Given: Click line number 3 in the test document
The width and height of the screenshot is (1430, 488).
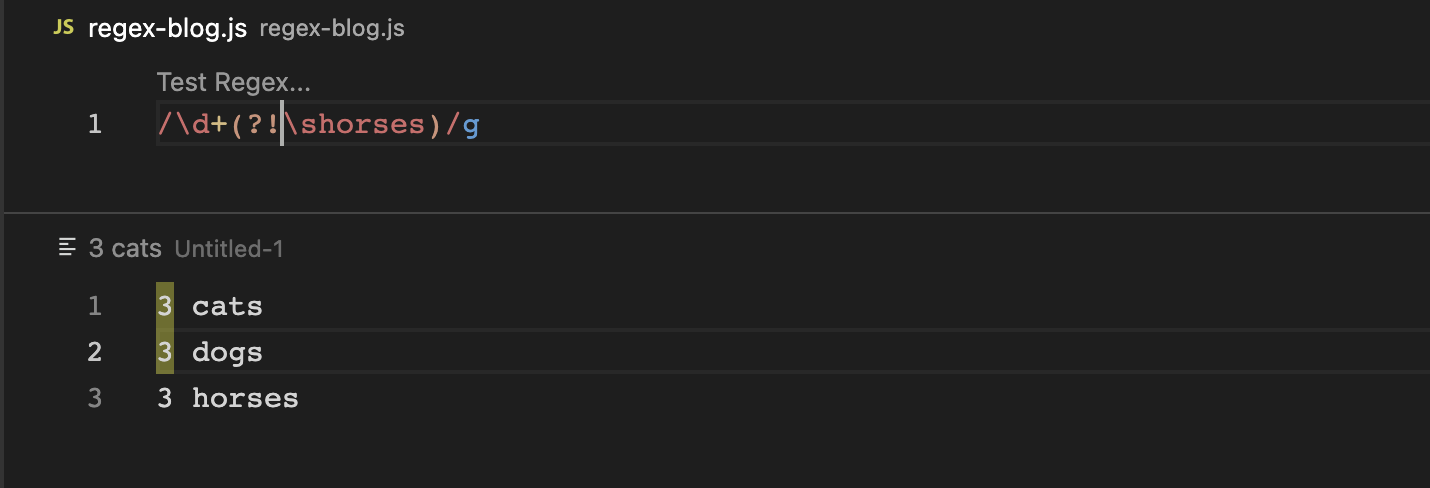Looking at the screenshot, I should pyautogui.click(x=94, y=398).
